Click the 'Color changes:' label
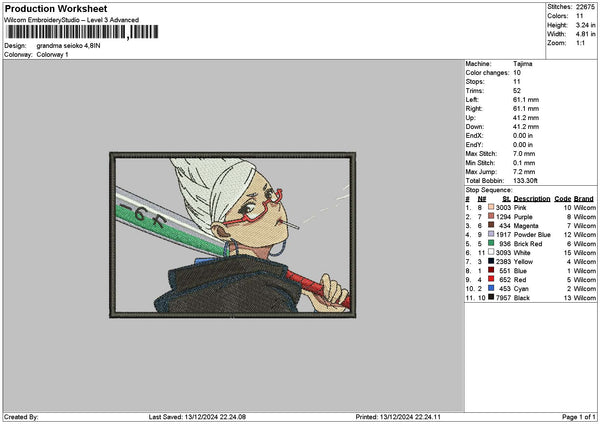The height and width of the screenshot is (424, 600). tap(488, 73)
